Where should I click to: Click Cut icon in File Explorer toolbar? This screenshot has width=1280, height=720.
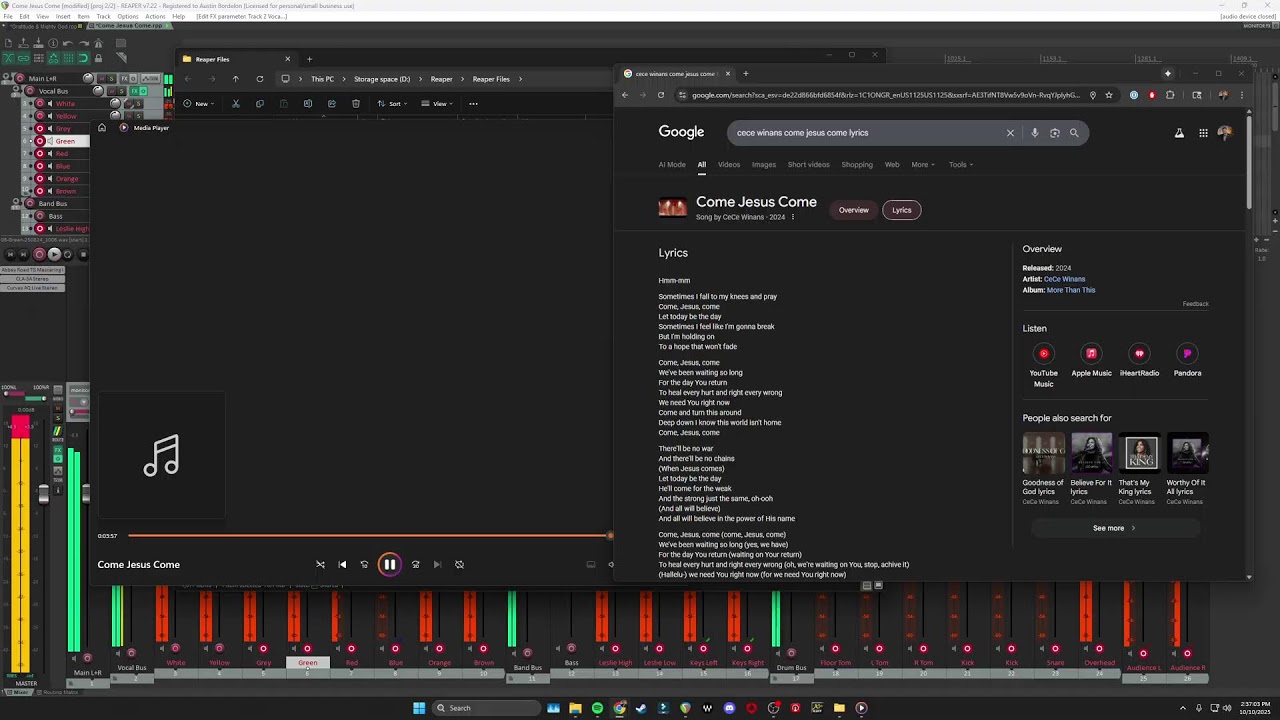pos(235,103)
